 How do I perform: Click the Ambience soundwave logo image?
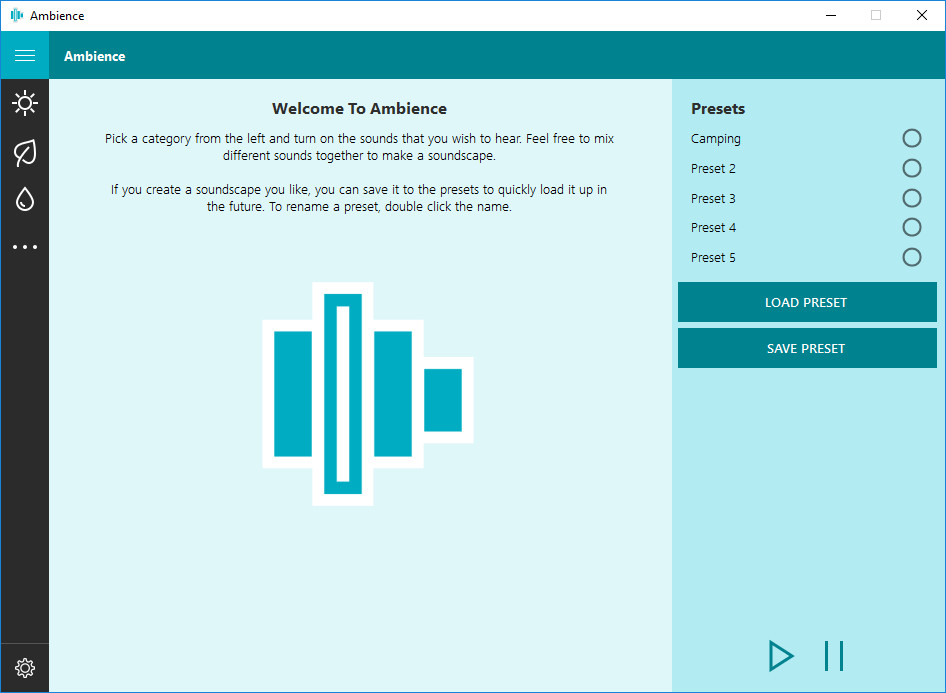click(367, 394)
